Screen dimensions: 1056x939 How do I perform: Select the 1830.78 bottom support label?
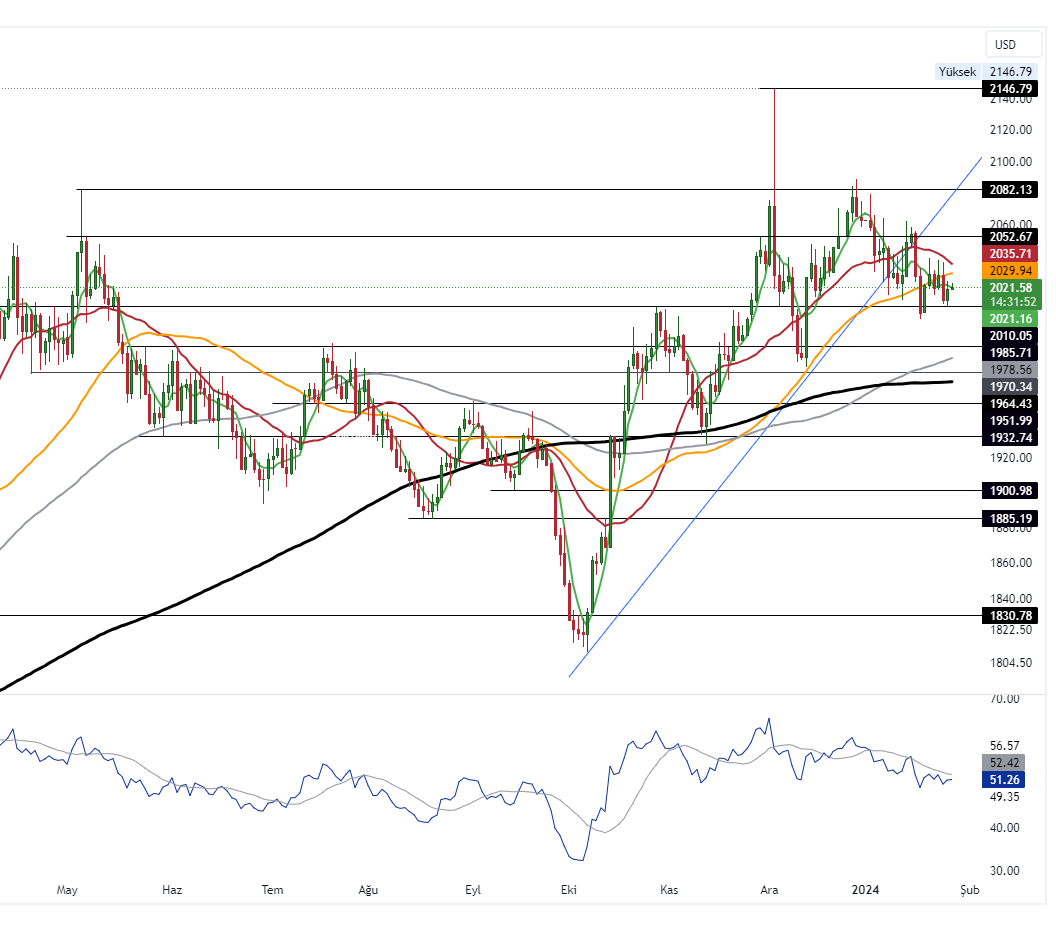pos(1010,616)
